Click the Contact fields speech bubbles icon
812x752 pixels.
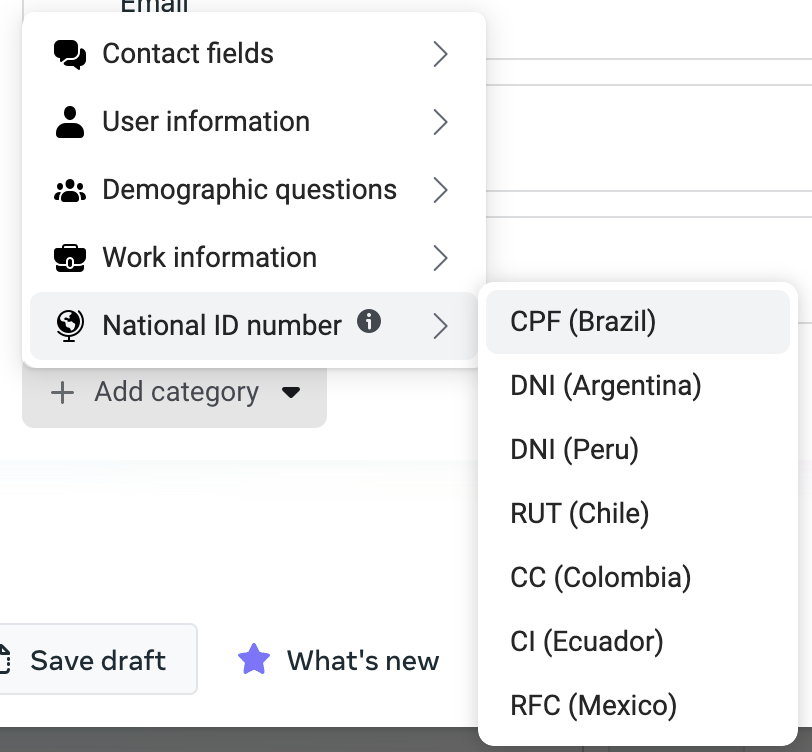pyautogui.click(x=70, y=54)
